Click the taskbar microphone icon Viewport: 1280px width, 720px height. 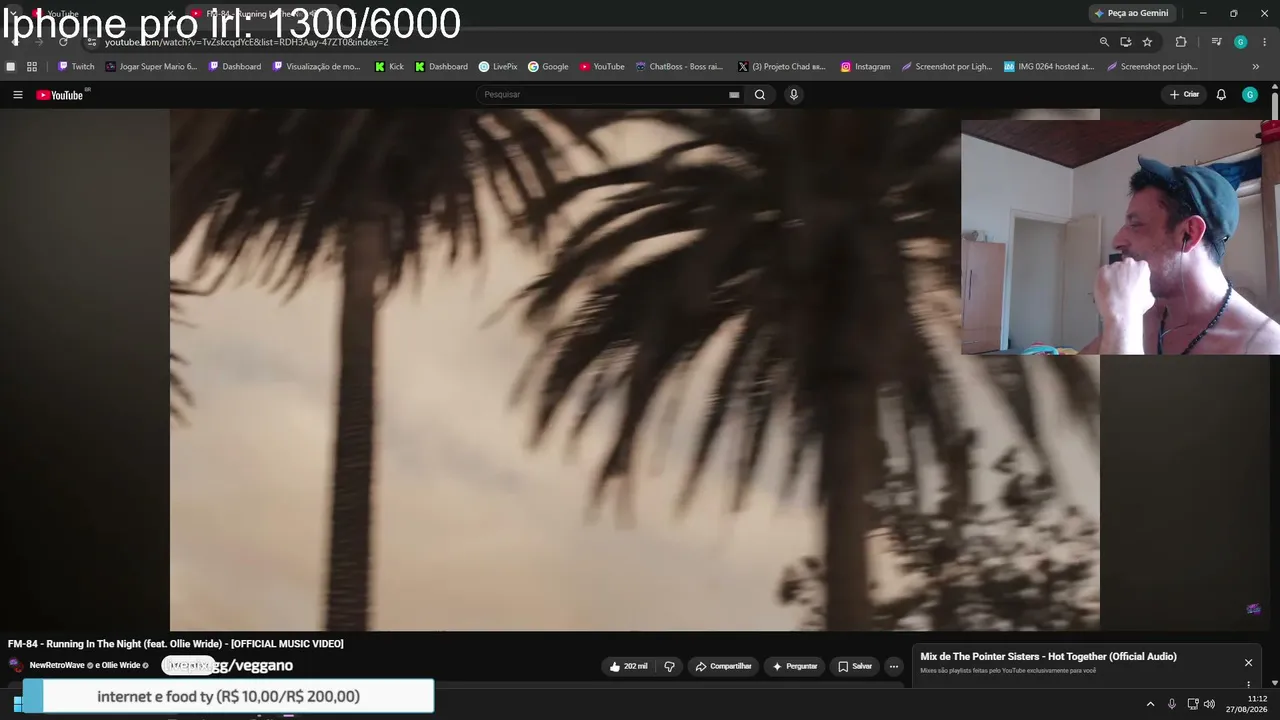coord(1172,704)
